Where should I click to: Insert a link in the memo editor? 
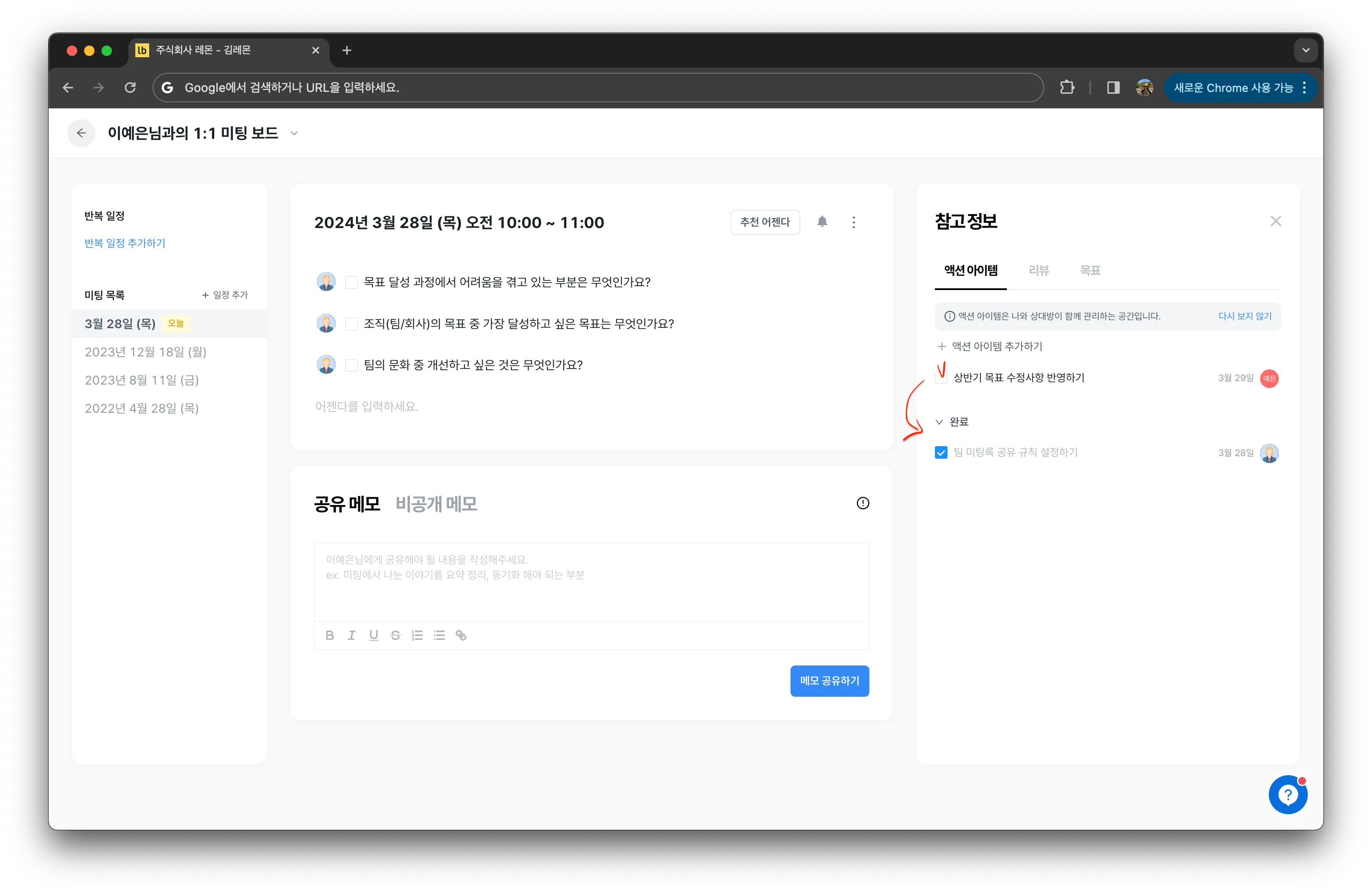pos(461,635)
